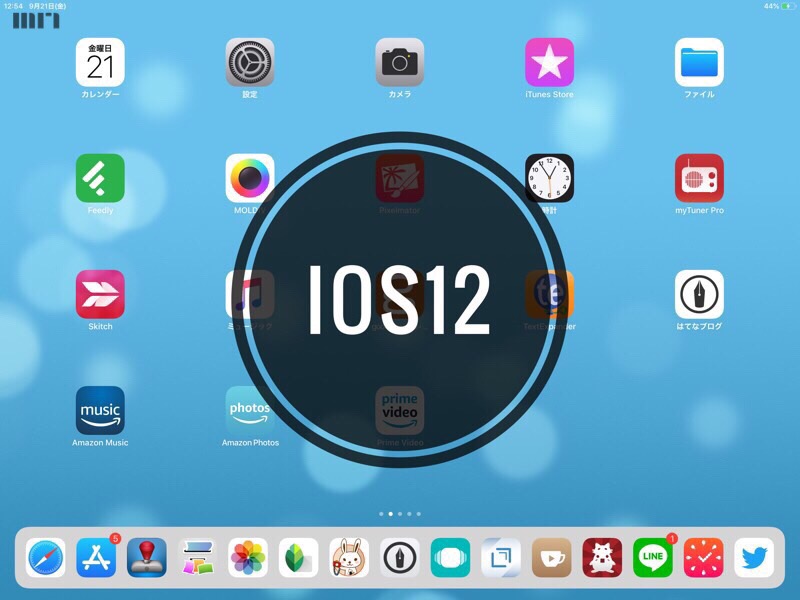Tap the red badge 1 on LINE
The height and width of the screenshot is (600, 800).
pyautogui.click(x=671, y=538)
